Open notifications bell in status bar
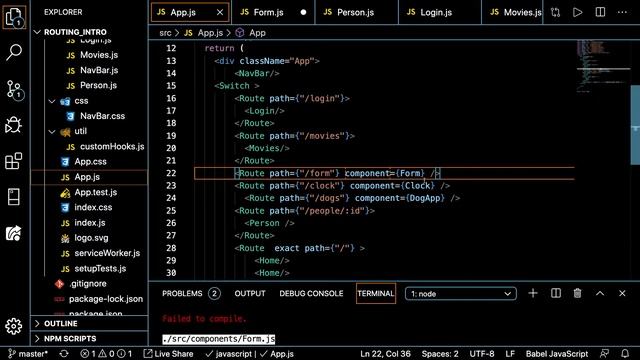Viewport: 640px width, 360px height. (x=624, y=353)
